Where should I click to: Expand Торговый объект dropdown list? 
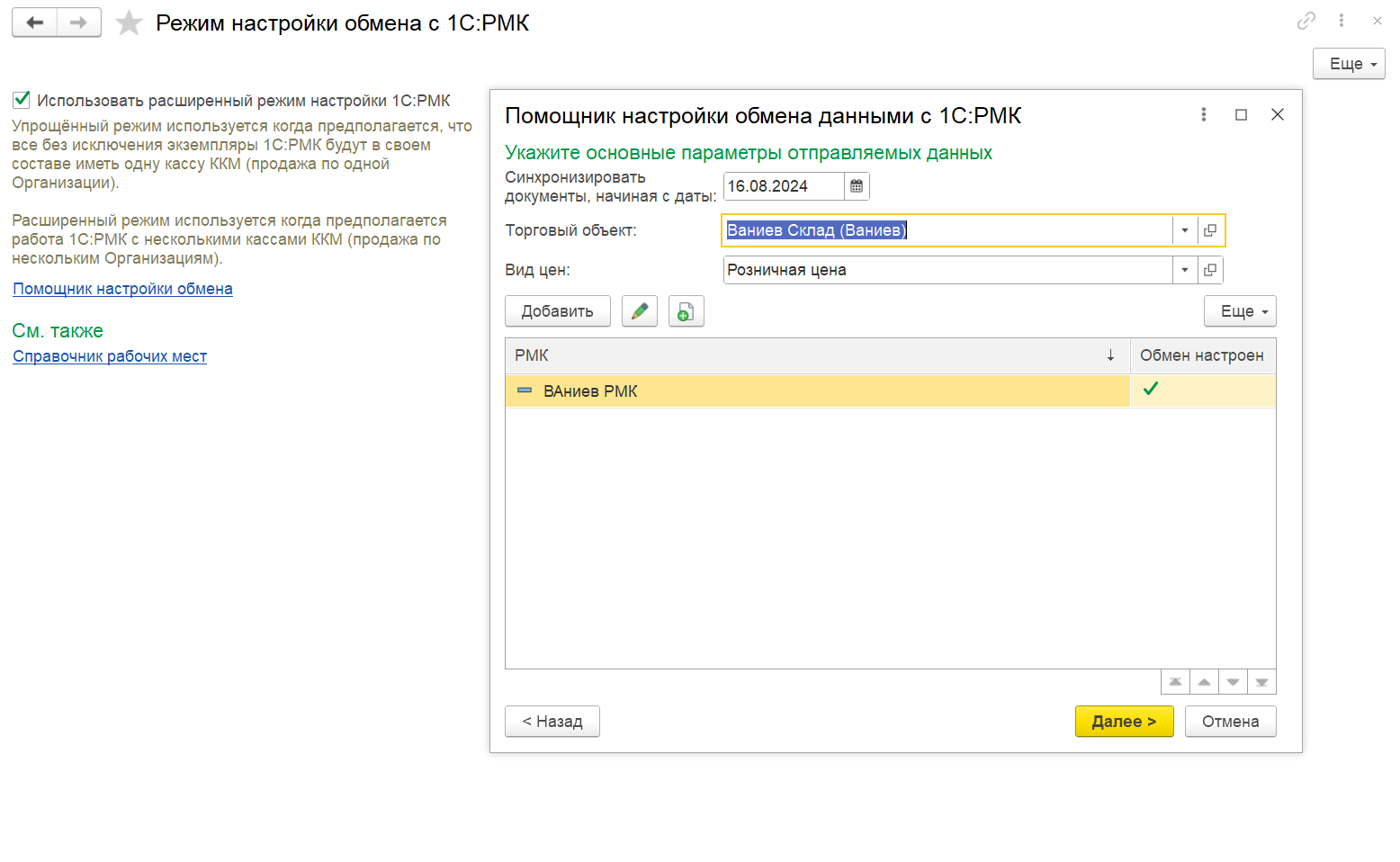(x=1185, y=230)
